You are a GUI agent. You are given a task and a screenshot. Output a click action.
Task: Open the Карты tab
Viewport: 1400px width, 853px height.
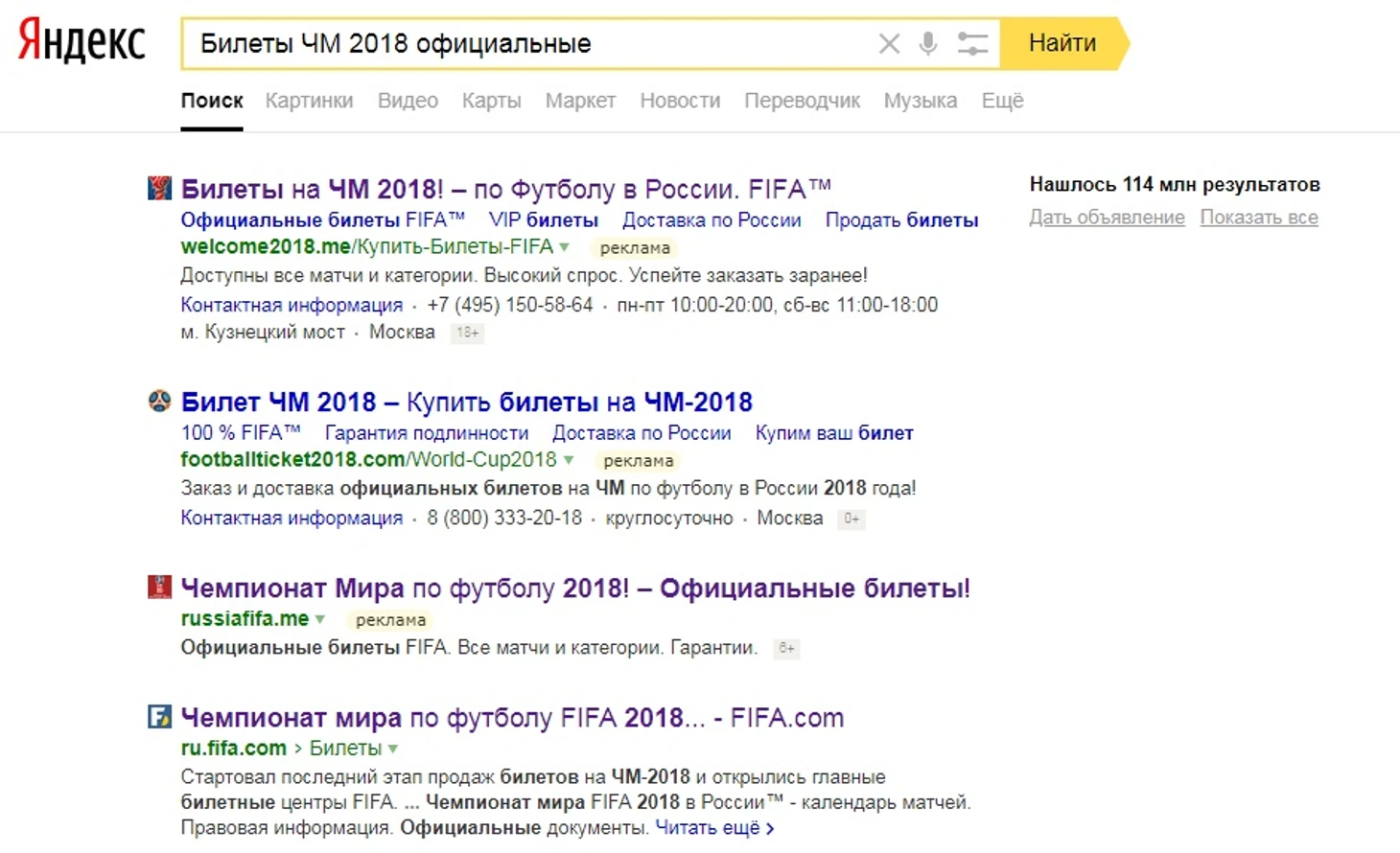coord(491,101)
